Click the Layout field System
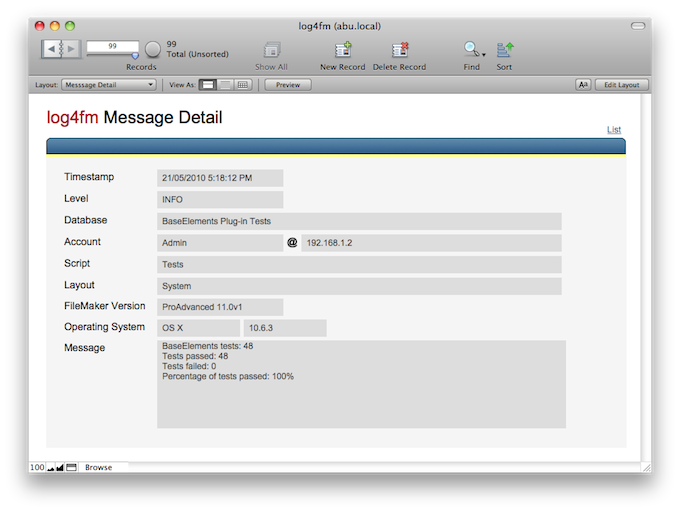 [x=359, y=287]
